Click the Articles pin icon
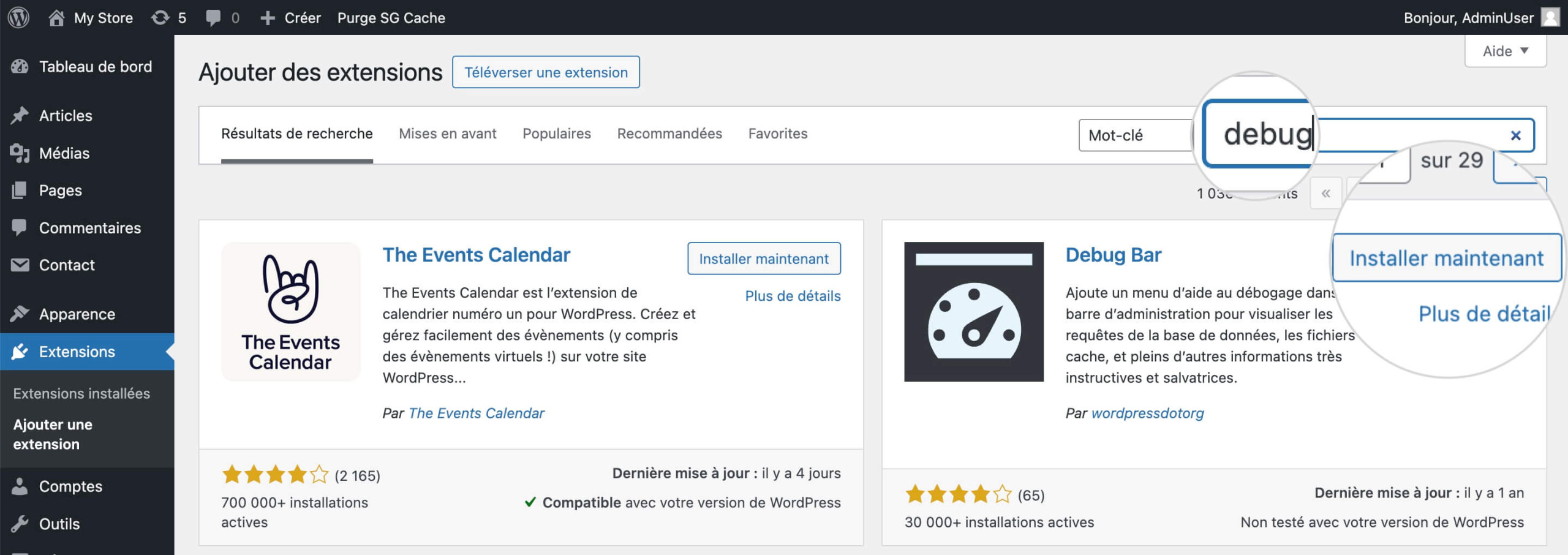Screen dimensions: 1568x555 [20, 115]
